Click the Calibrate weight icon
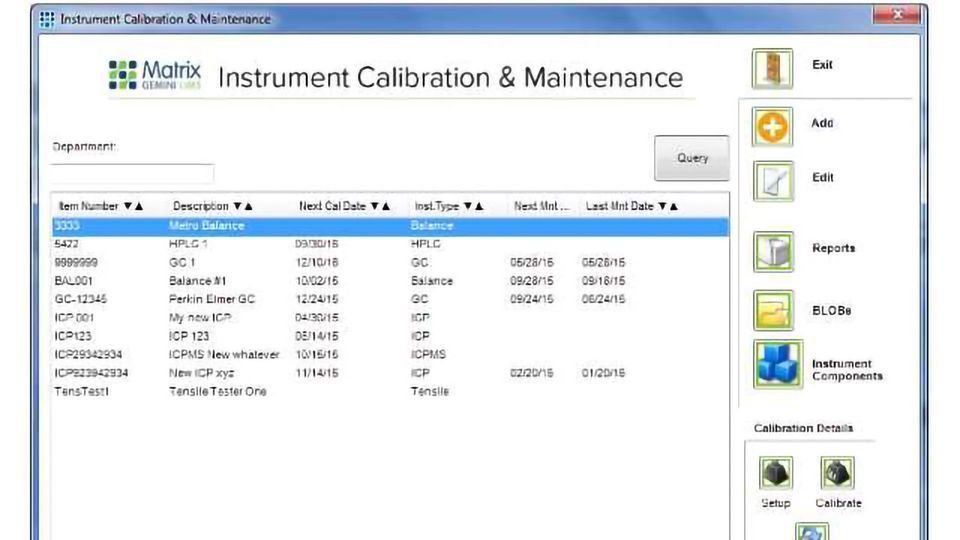This screenshot has height=540, width=960. pos(837,473)
